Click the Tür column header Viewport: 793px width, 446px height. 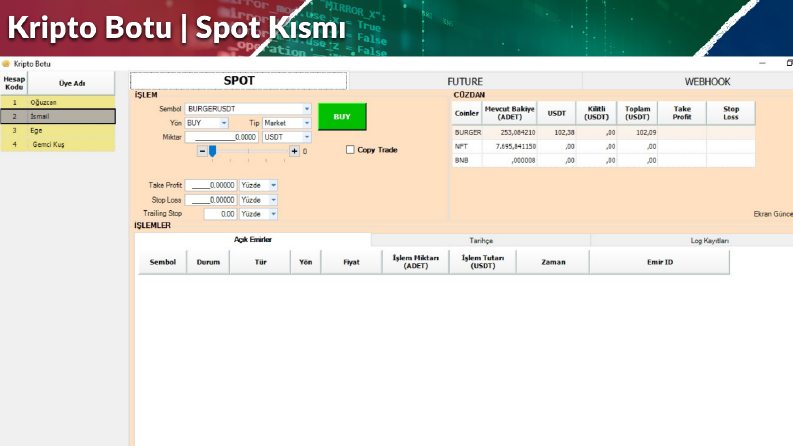click(x=260, y=262)
